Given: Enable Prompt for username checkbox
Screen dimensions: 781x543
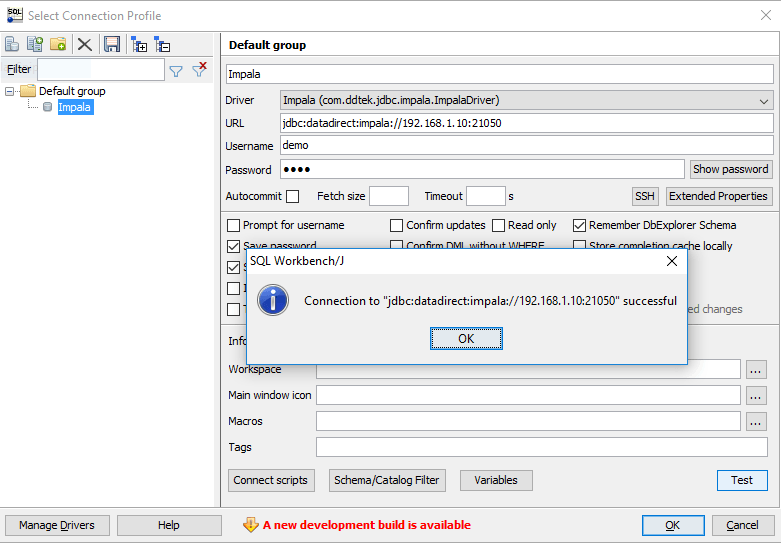Looking at the screenshot, I should click(x=233, y=226).
